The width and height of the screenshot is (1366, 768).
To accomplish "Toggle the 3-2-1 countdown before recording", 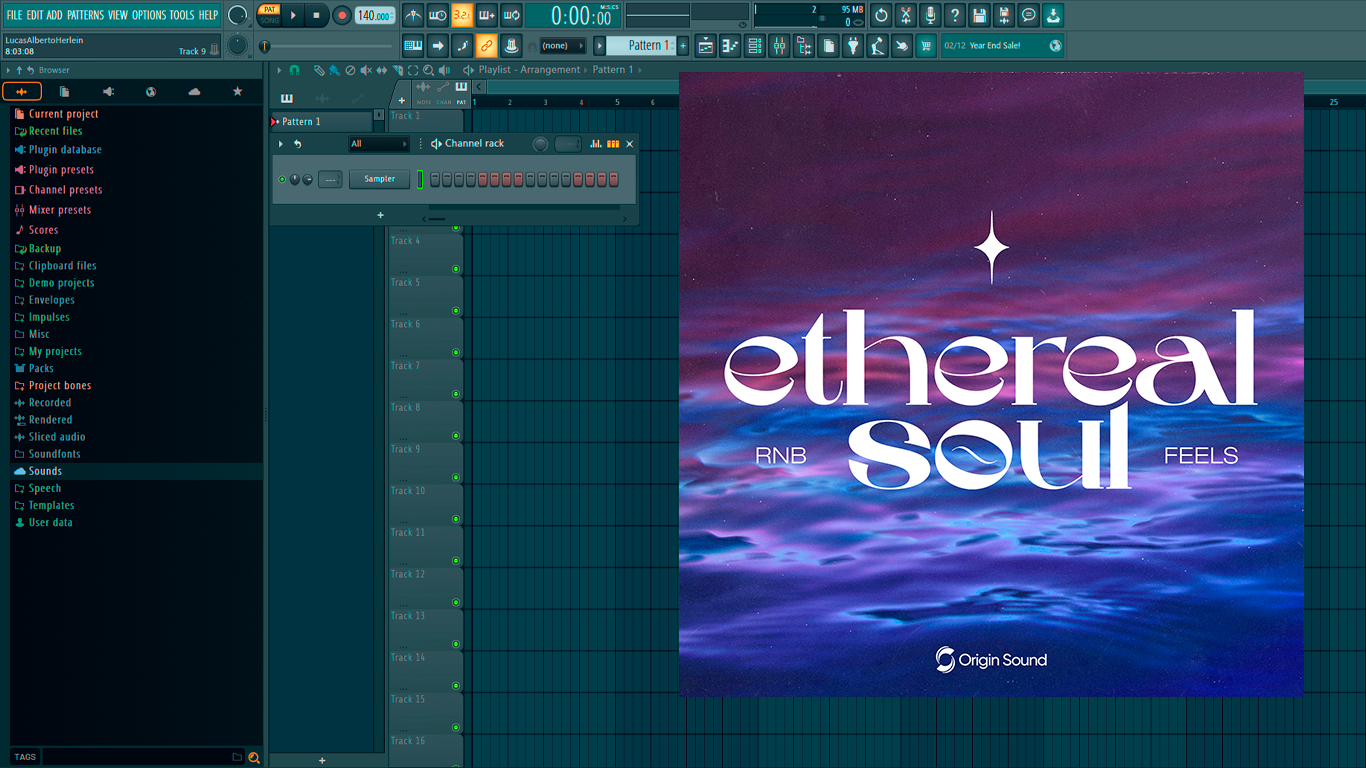I will [462, 15].
